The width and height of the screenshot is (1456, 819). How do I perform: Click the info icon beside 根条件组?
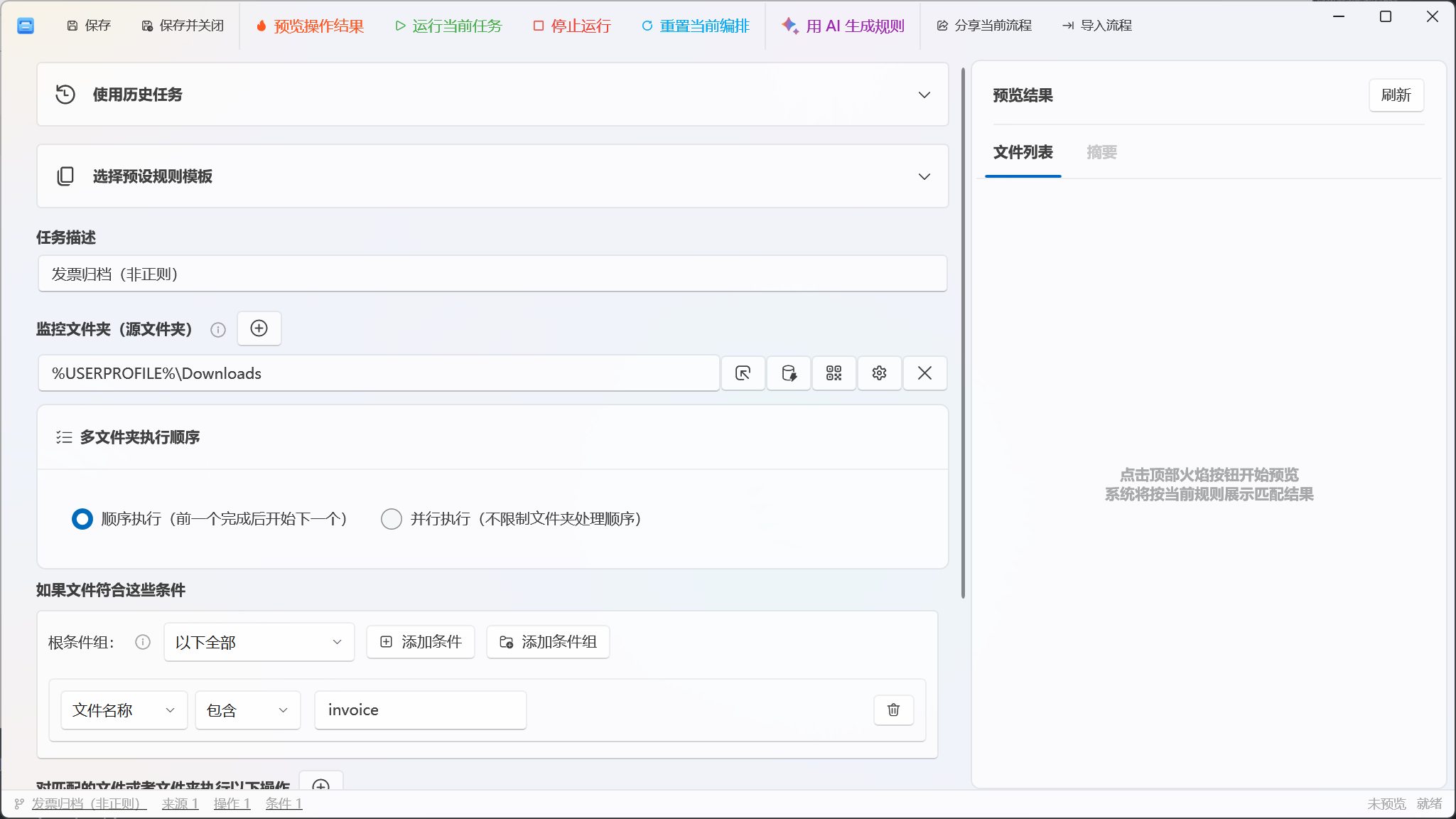143,642
